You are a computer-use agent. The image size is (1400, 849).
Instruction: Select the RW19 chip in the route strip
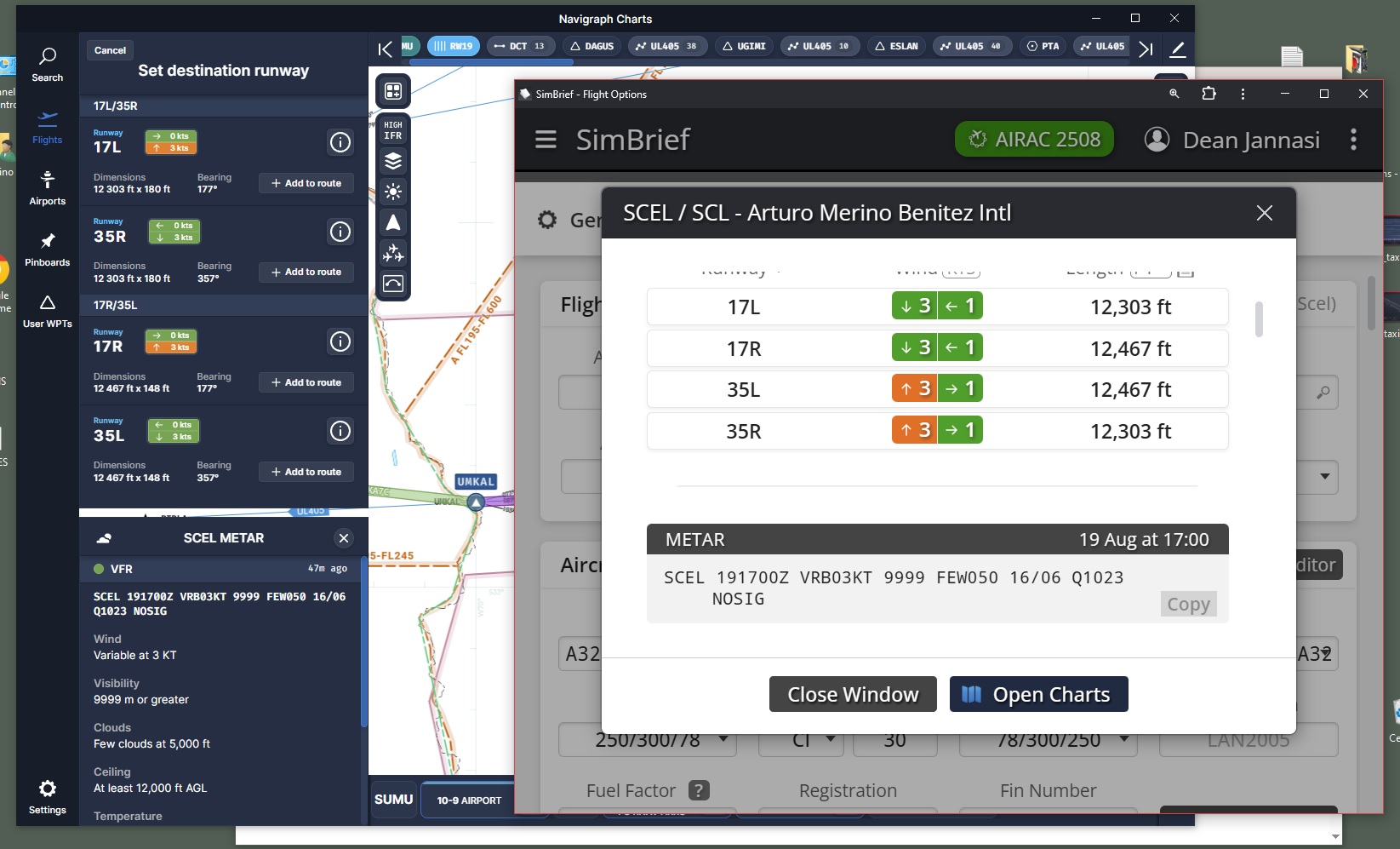(454, 46)
